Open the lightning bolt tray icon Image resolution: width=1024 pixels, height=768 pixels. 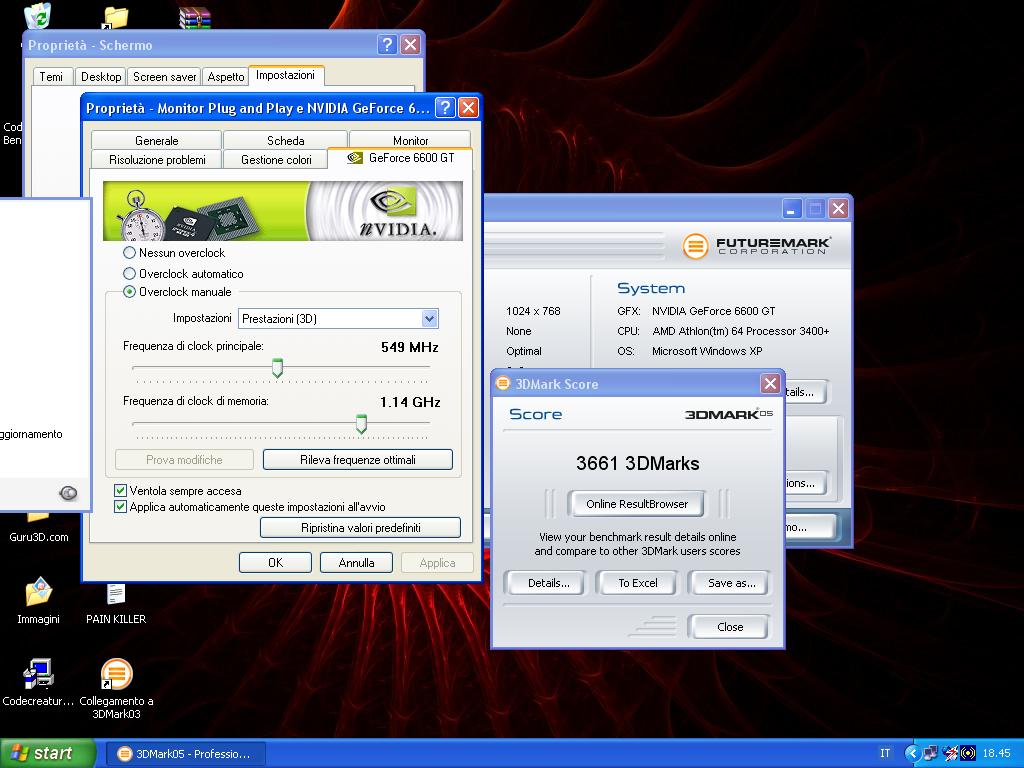pos(950,753)
